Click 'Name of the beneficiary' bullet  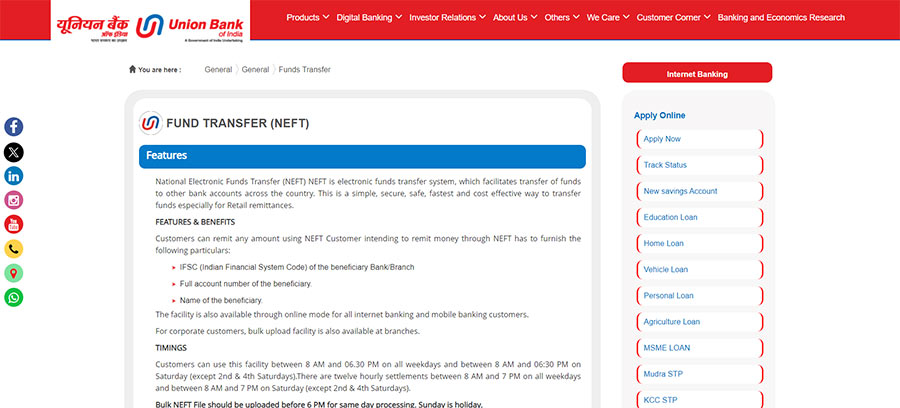[221, 300]
